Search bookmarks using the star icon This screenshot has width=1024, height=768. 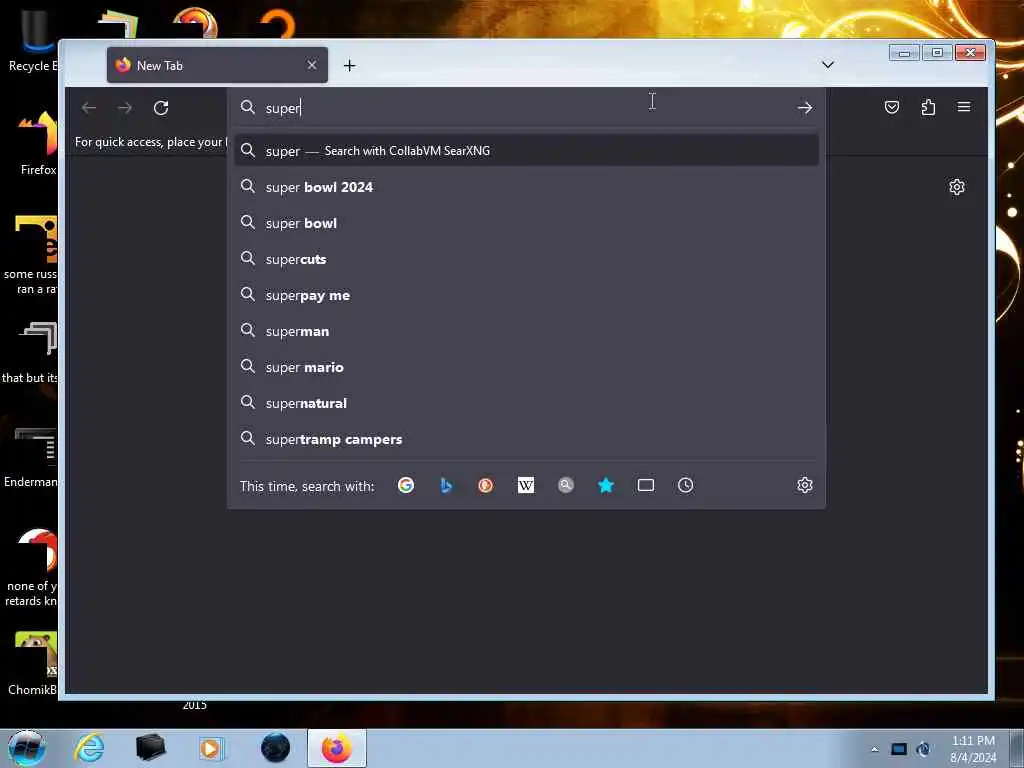tap(605, 485)
